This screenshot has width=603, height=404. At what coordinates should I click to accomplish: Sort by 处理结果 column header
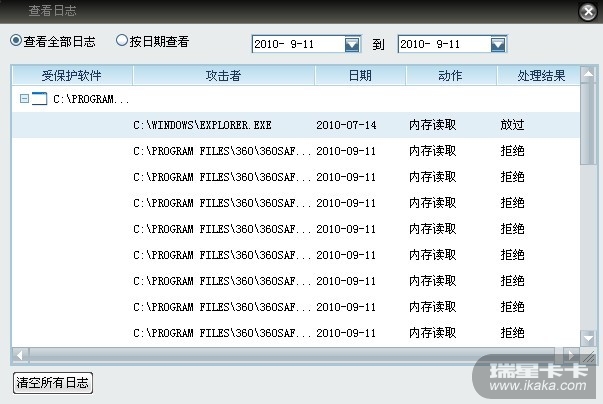pyautogui.click(x=540, y=75)
